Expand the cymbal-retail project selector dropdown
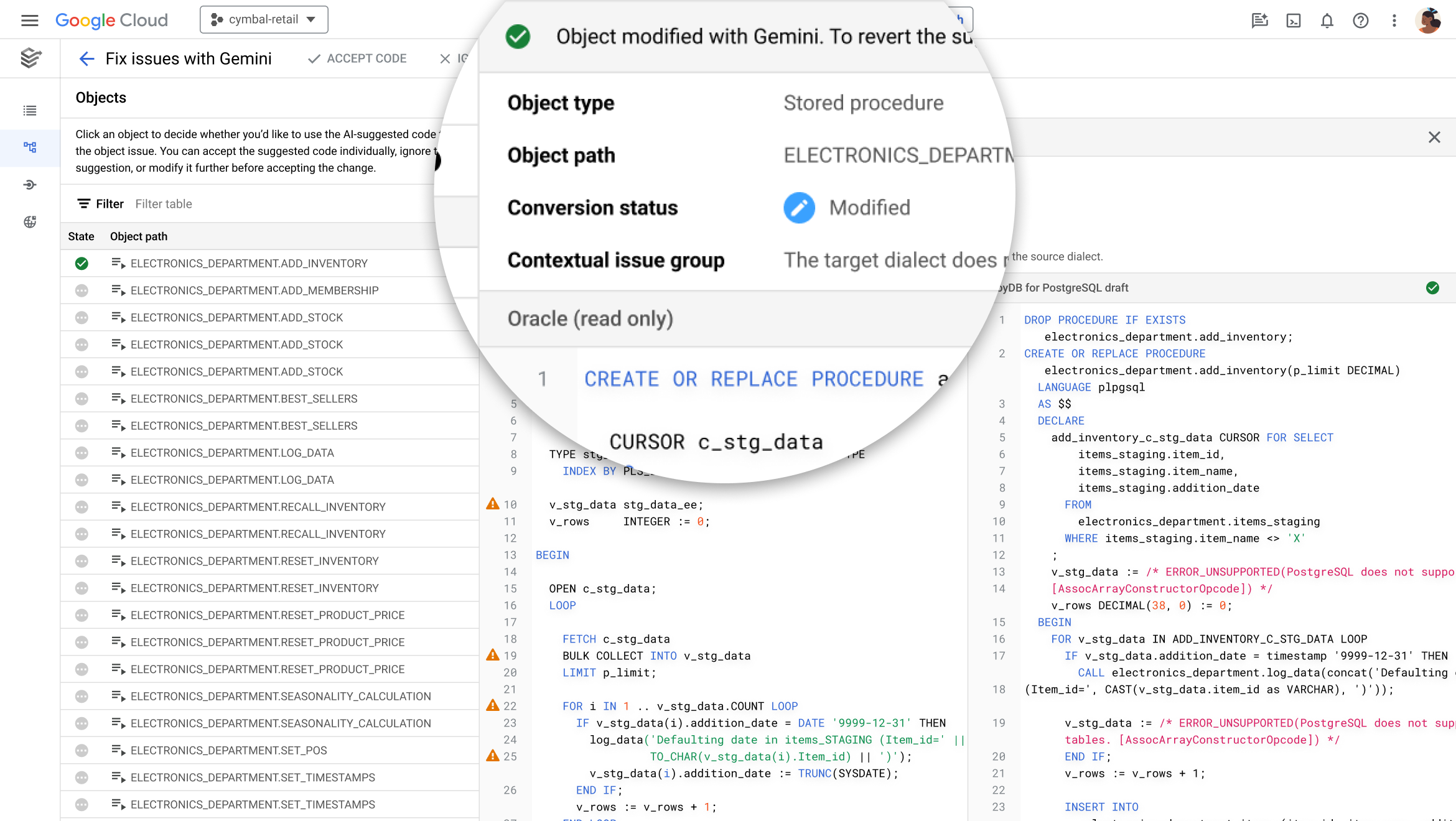Screen dimensions: 1456x821 point(264,19)
